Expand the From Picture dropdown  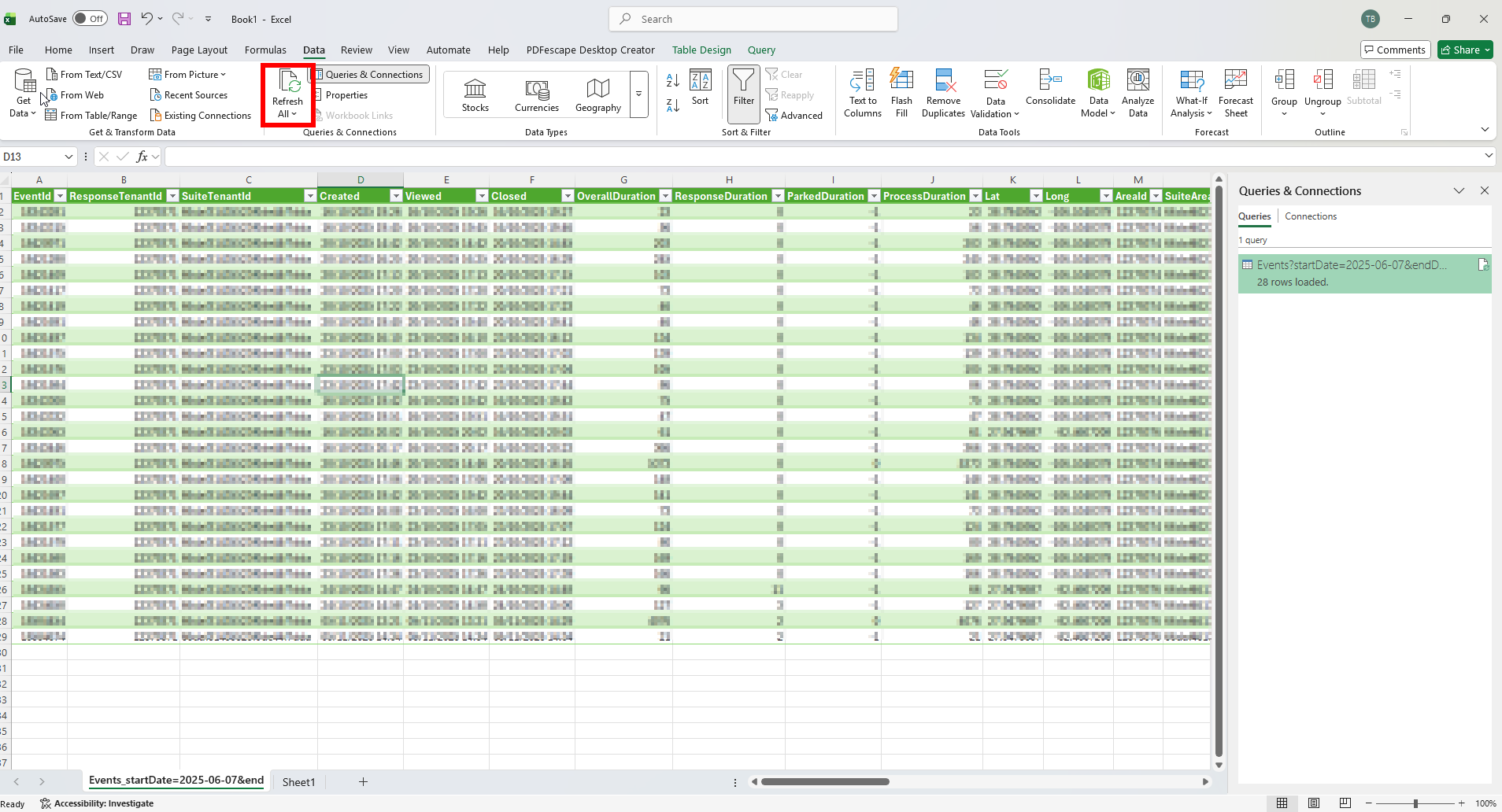coord(223,75)
